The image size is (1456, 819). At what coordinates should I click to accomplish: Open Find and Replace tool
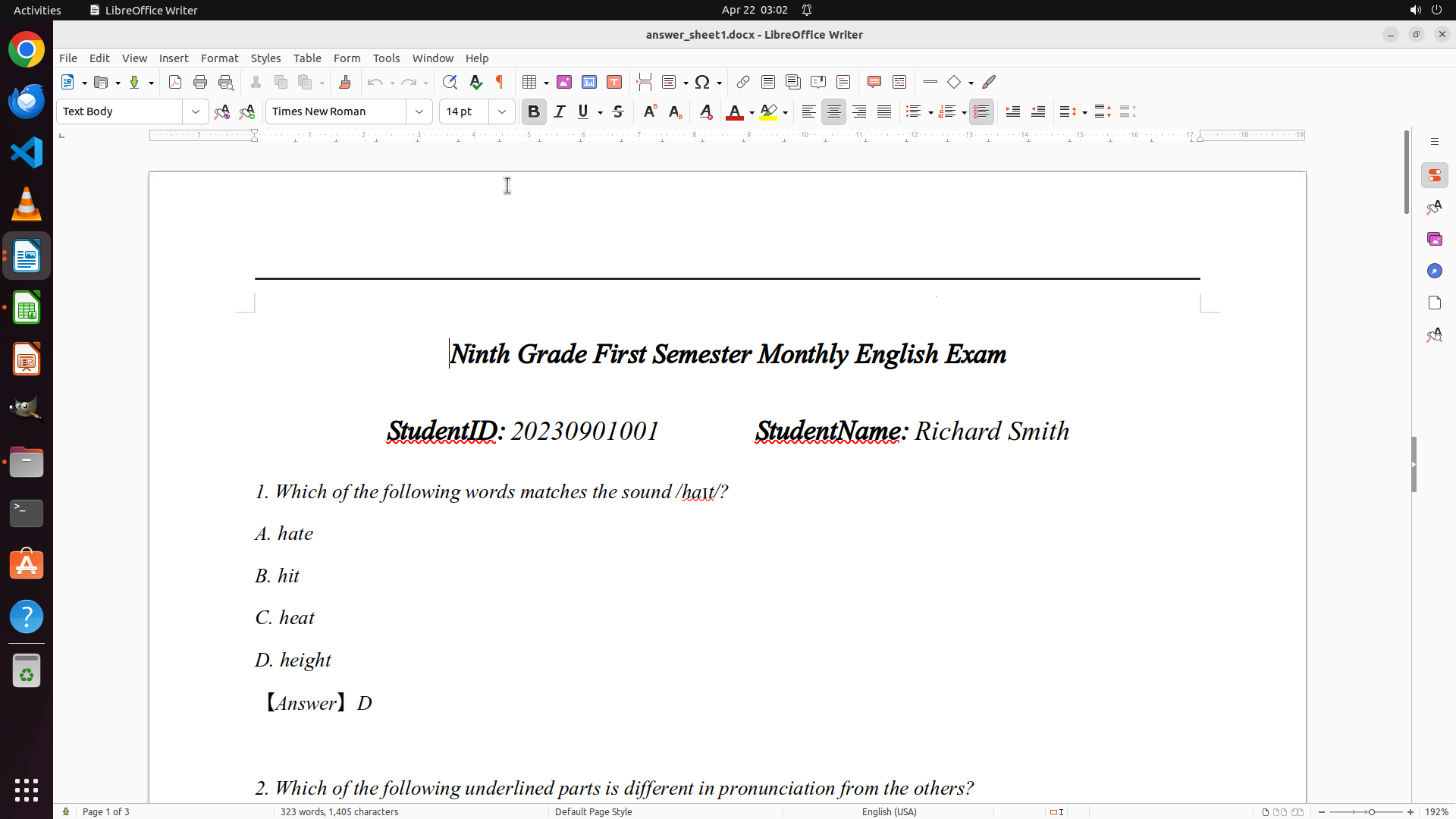[450, 82]
